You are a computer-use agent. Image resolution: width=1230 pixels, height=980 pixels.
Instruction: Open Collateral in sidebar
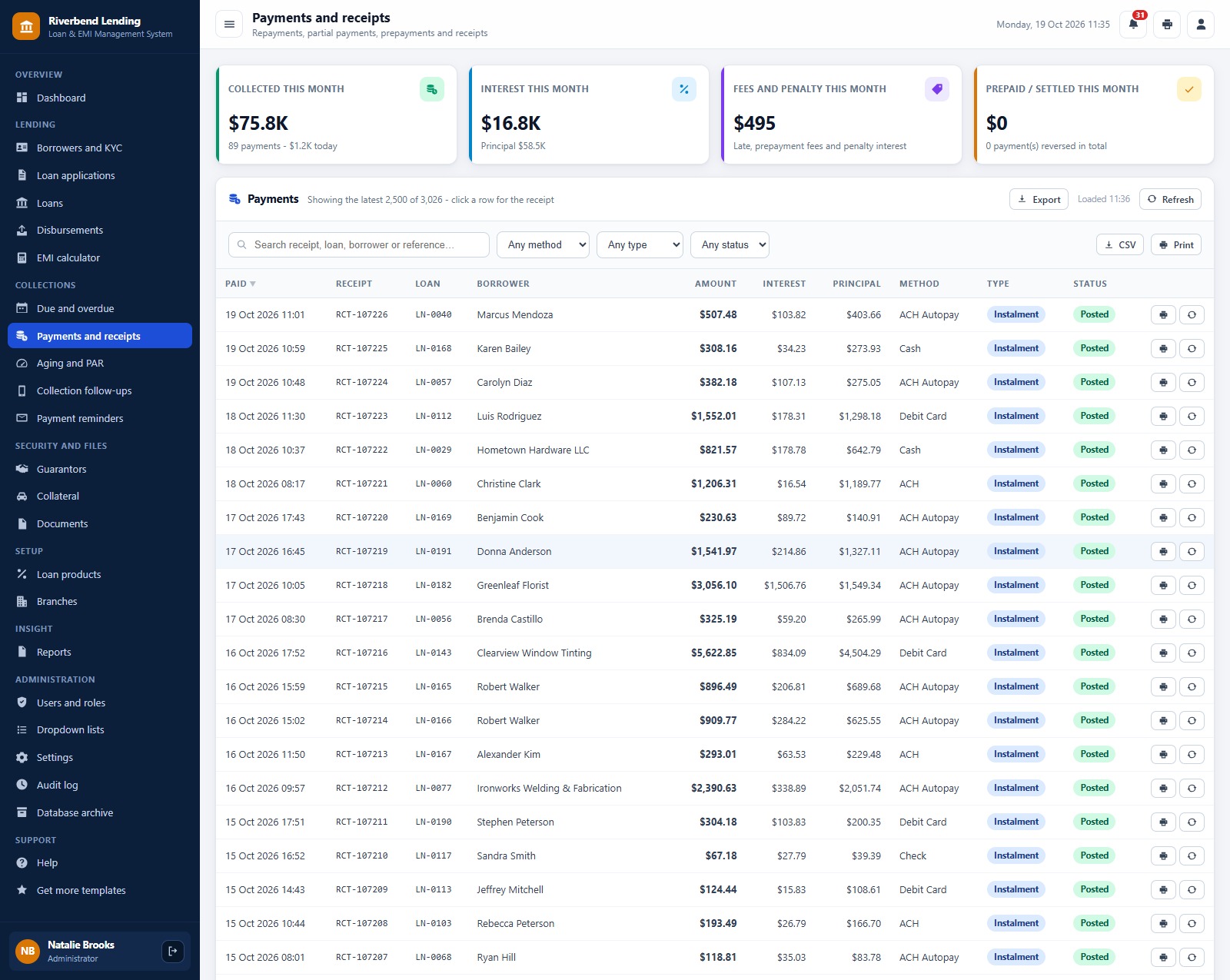pos(100,497)
